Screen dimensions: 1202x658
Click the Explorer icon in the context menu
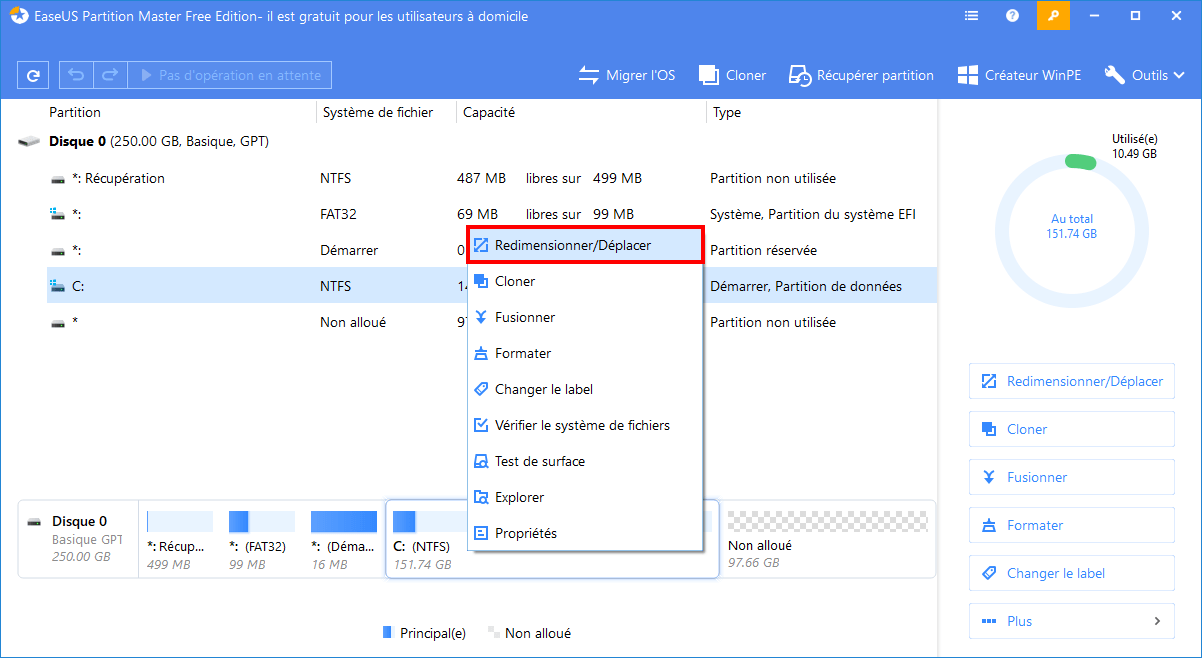pos(481,497)
